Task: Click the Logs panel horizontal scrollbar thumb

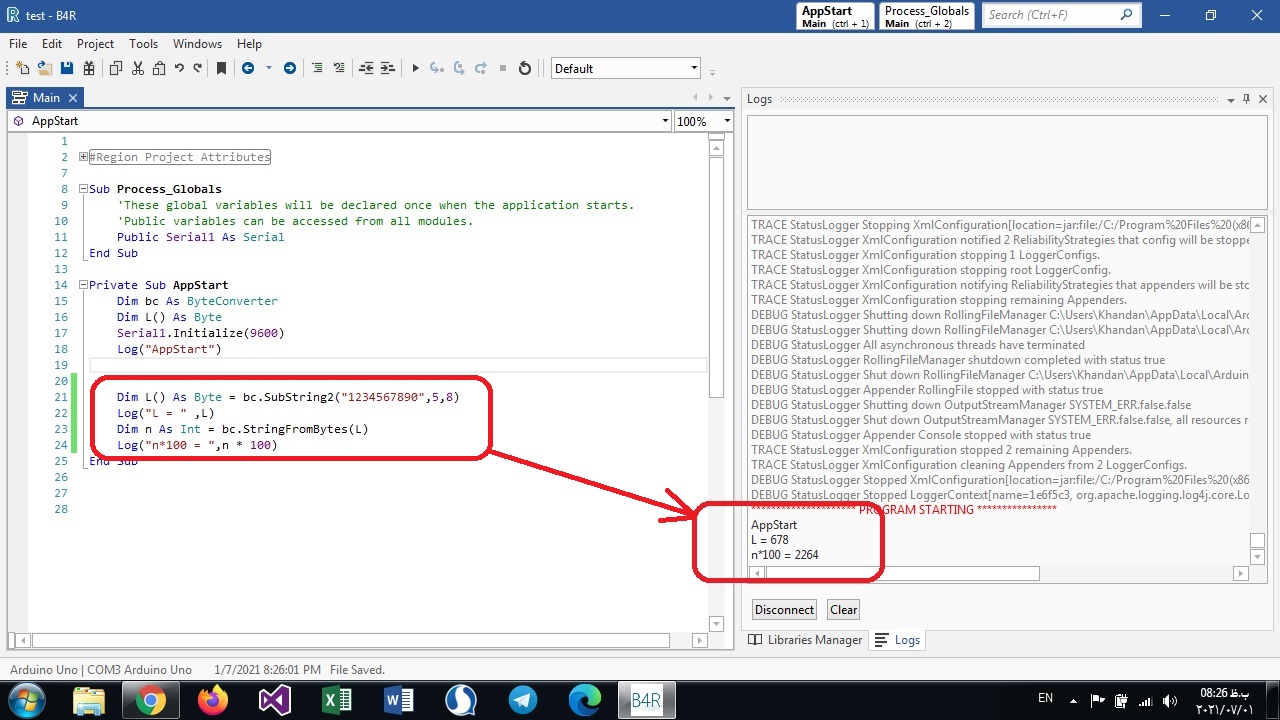Action: coord(902,574)
